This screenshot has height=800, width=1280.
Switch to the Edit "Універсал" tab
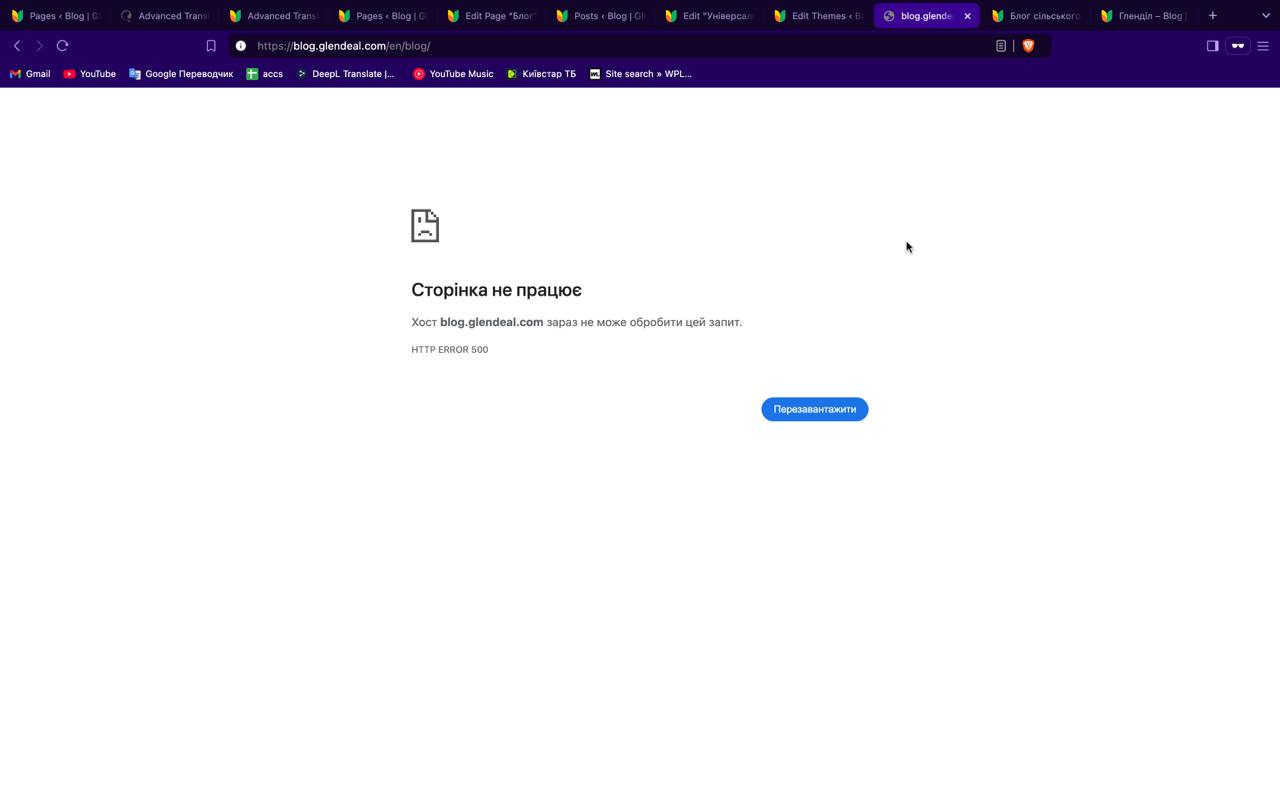[709, 16]
